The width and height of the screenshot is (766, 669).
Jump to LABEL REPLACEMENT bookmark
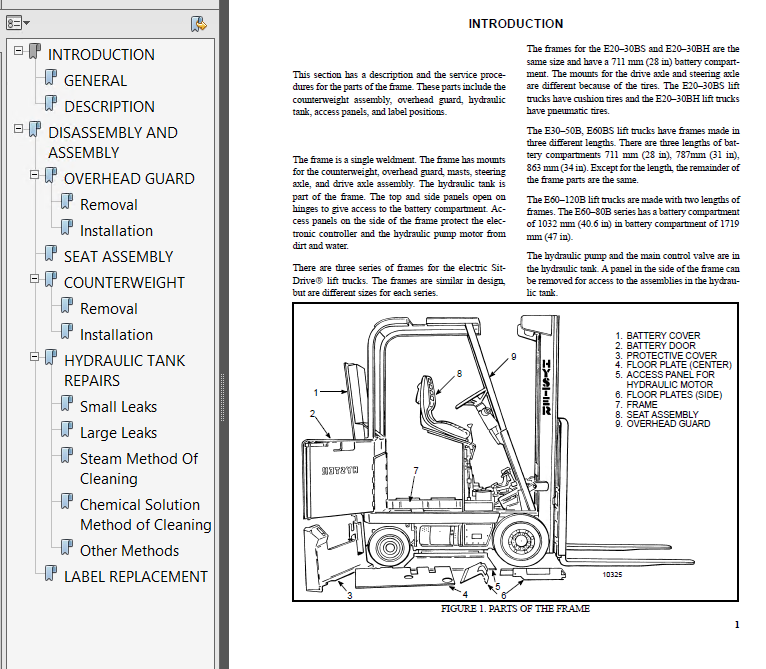pos(136,577)
